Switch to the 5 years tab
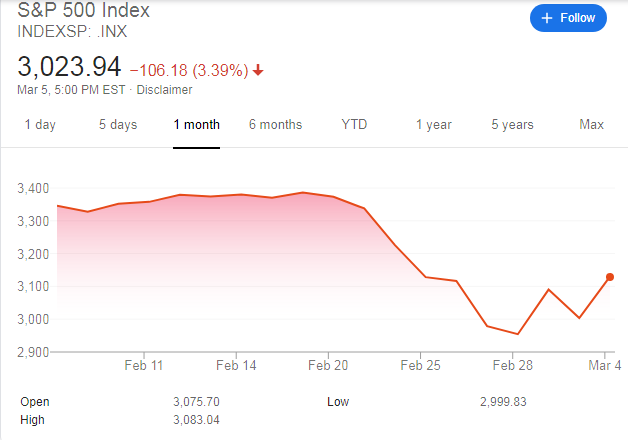The height and width of the screenshot is (440, 643). pyautogui.click(x=512, y=125)
